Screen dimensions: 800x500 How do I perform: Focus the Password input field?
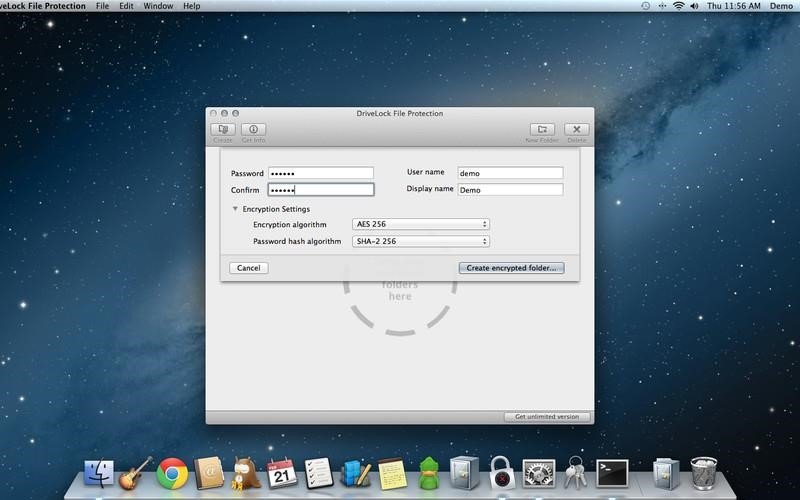click(x=321, y=173)
